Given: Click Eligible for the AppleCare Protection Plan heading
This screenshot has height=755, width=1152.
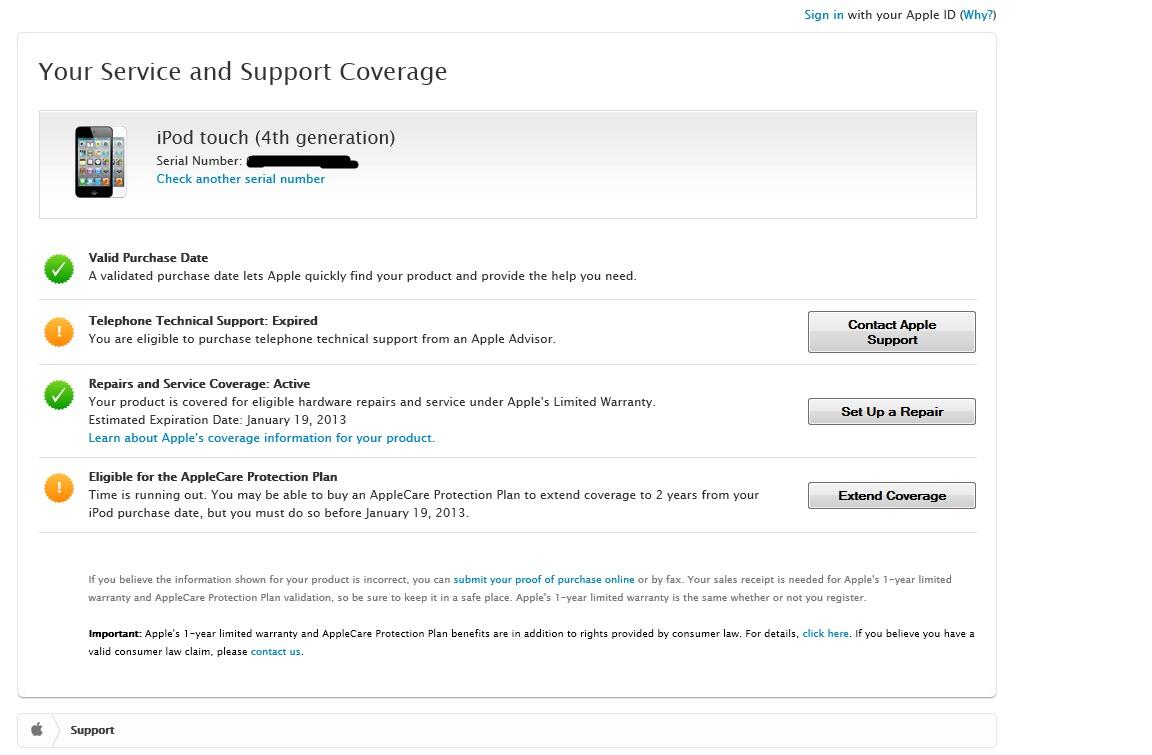Looking at the screenshot, I should tap(213, 477).
